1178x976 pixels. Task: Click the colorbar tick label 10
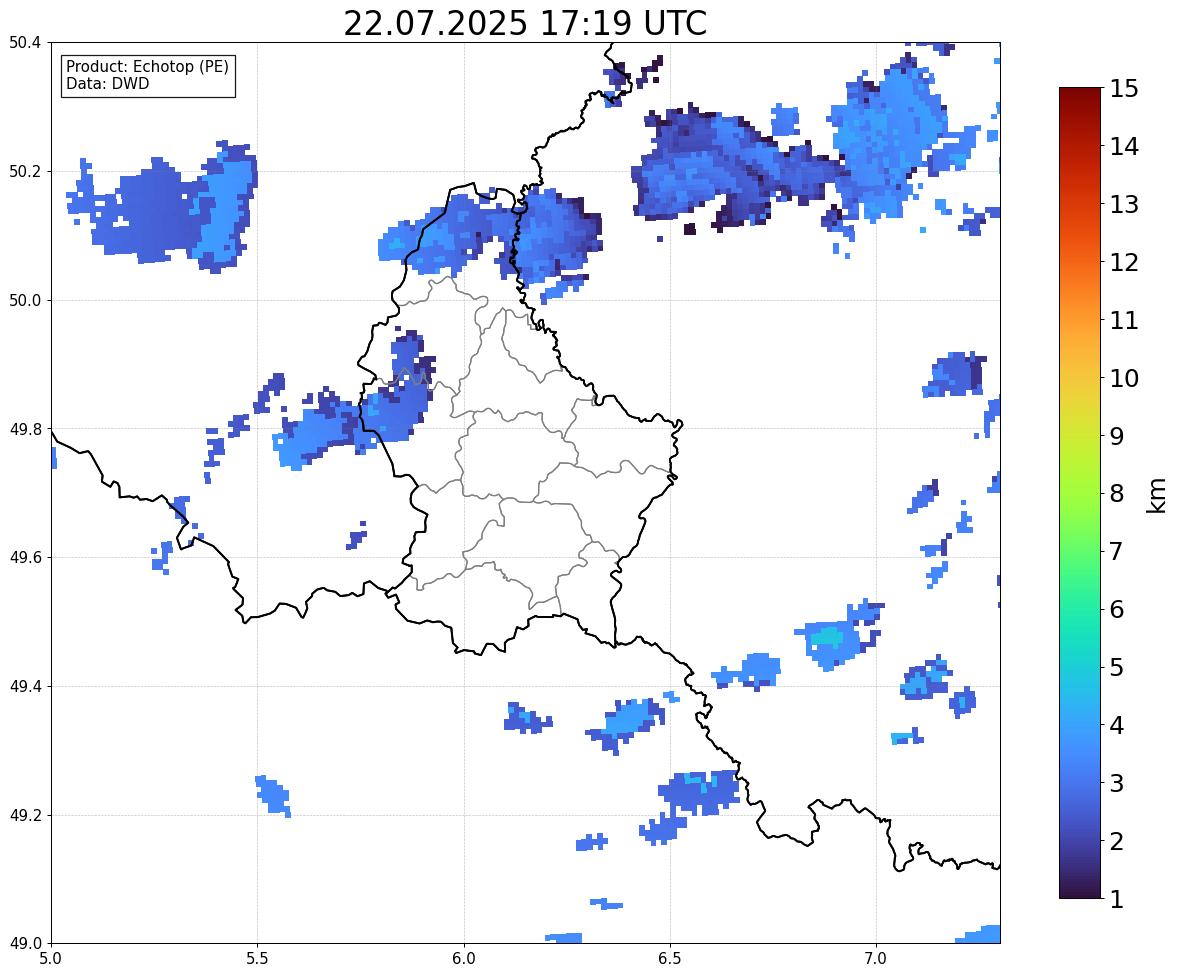click(x=1123, y=378)
